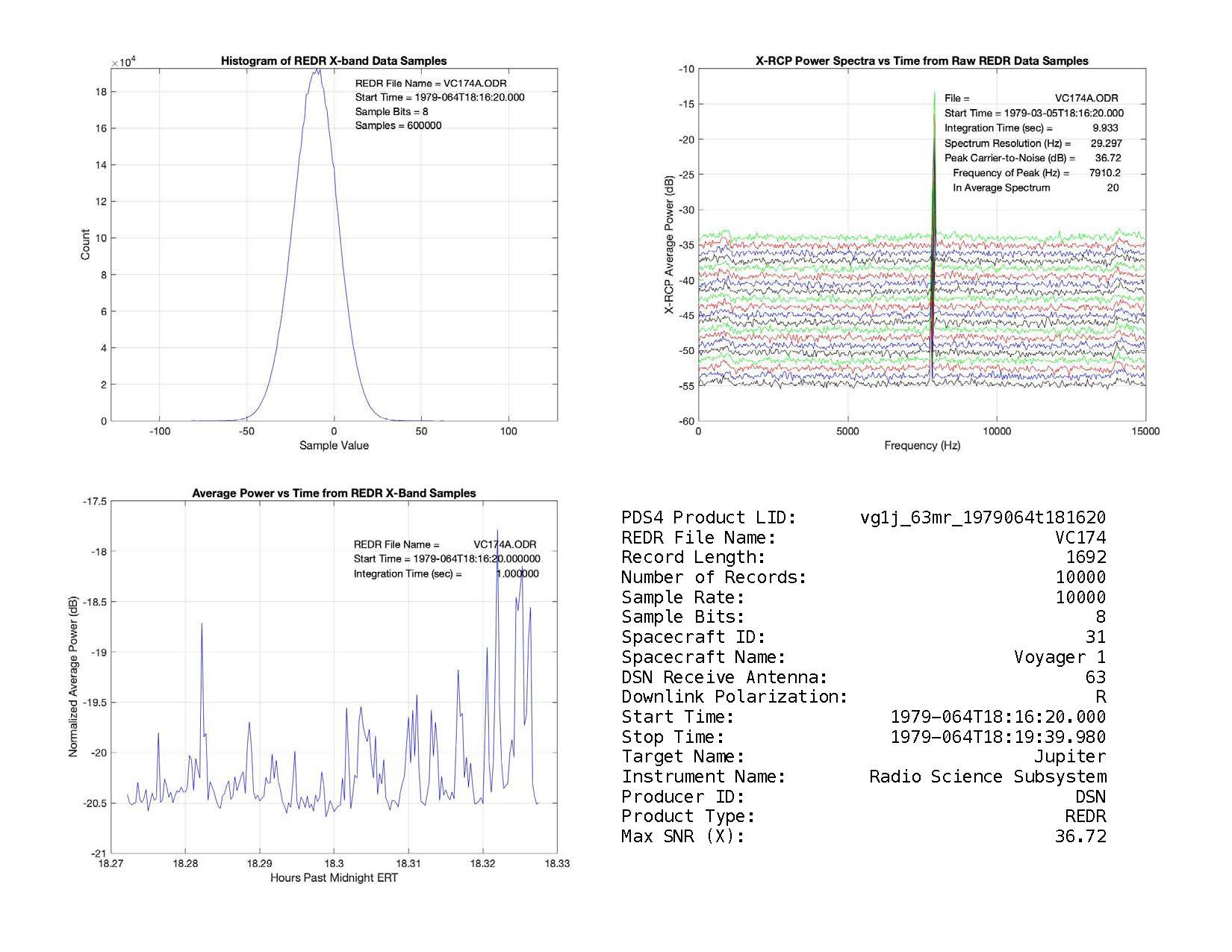Click the Average Power vs Time plot title
The height and width of the screenshot is (952, 1232).
334,494
